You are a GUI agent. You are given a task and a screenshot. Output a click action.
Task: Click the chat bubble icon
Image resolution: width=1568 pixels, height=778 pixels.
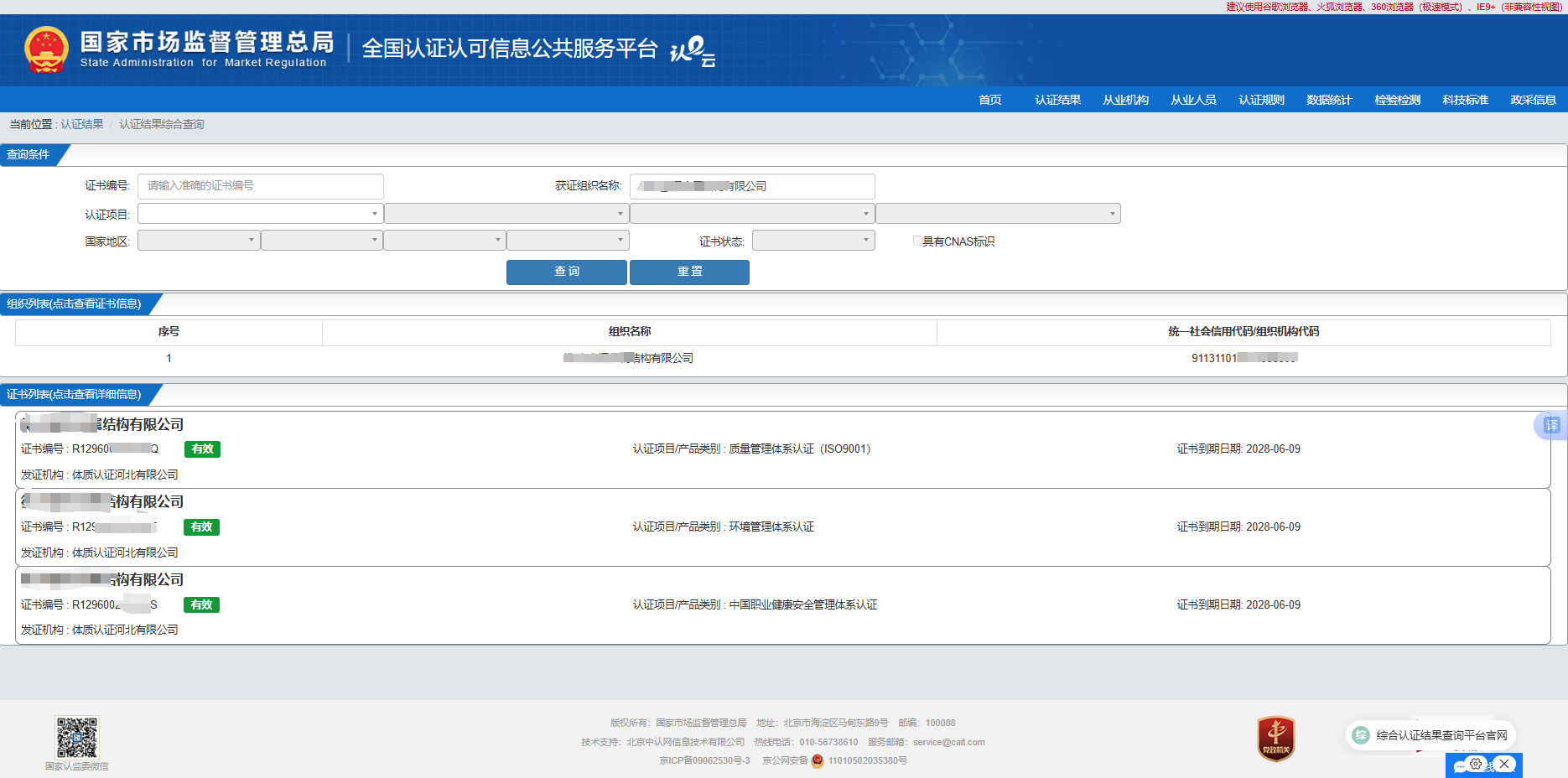[x=1460, y=765]
